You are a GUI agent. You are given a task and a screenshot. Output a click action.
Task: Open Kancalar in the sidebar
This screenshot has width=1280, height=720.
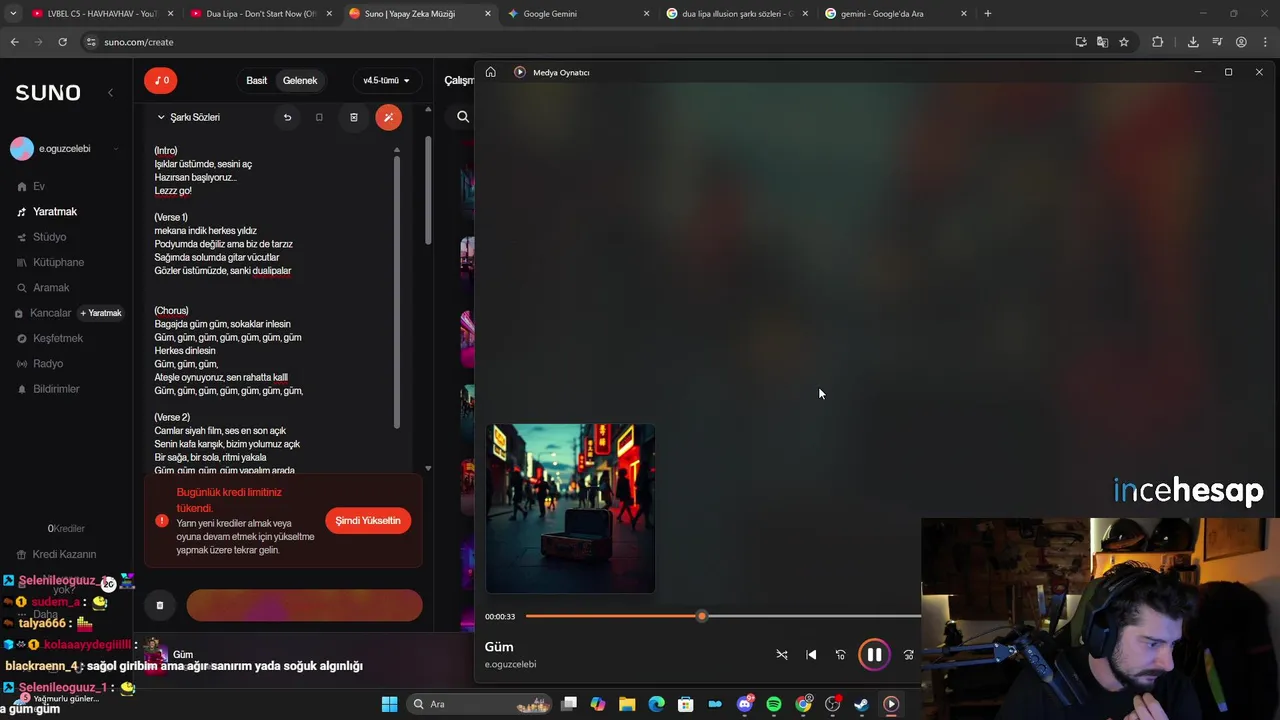pyautogui.click(x=50, y=313)
